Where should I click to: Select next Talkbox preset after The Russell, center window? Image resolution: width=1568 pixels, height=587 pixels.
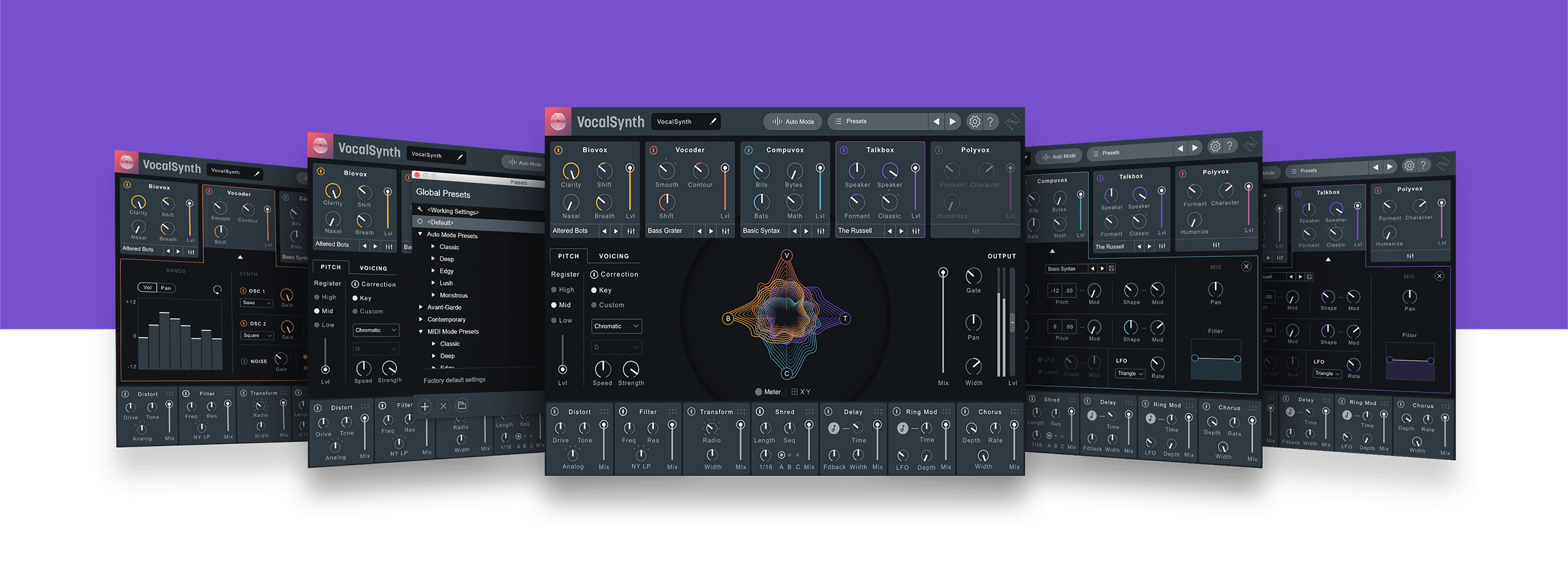pos(901,231)
